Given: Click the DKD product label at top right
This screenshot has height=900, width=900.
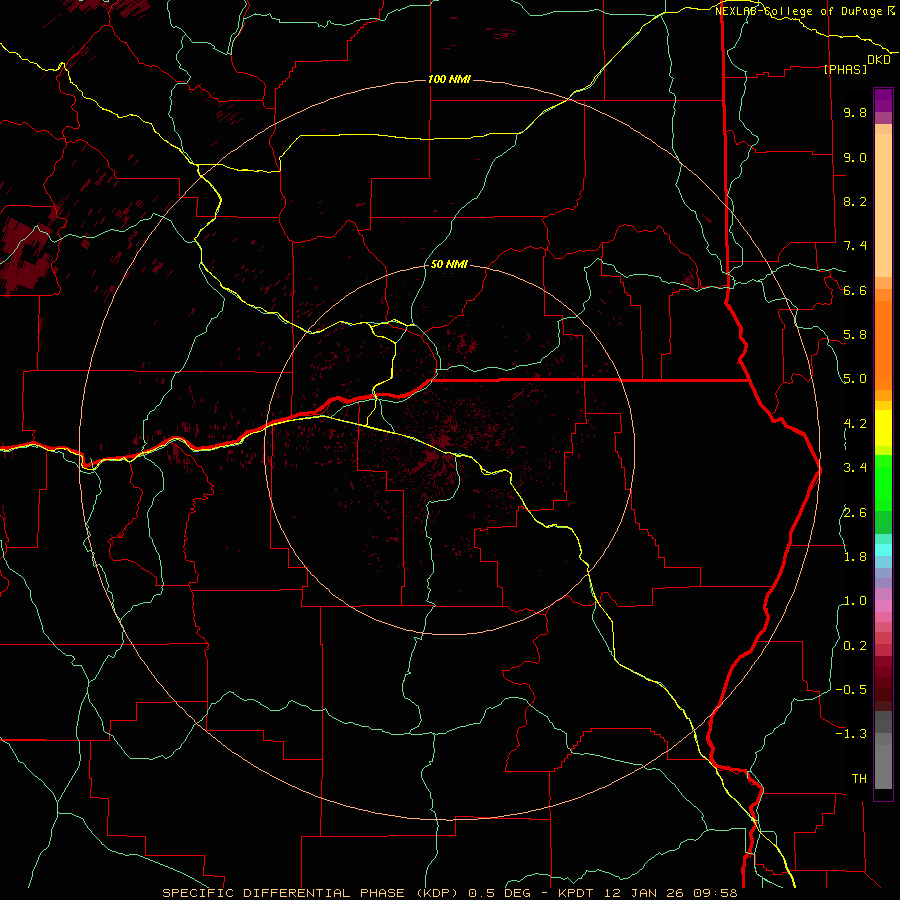Looking at the screenshot, I should 879,60.
